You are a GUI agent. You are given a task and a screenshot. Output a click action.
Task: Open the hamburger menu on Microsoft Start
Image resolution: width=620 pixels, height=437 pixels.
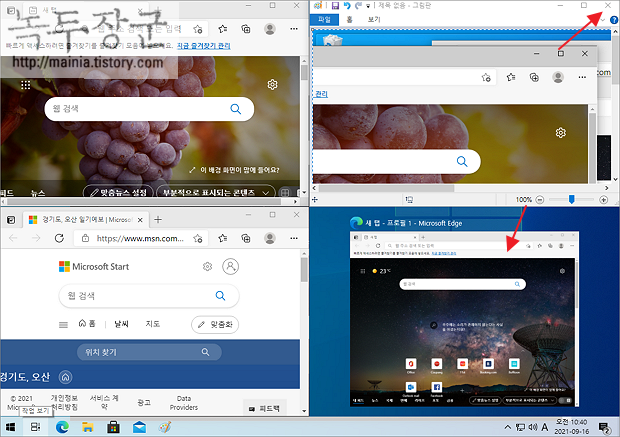63,325
